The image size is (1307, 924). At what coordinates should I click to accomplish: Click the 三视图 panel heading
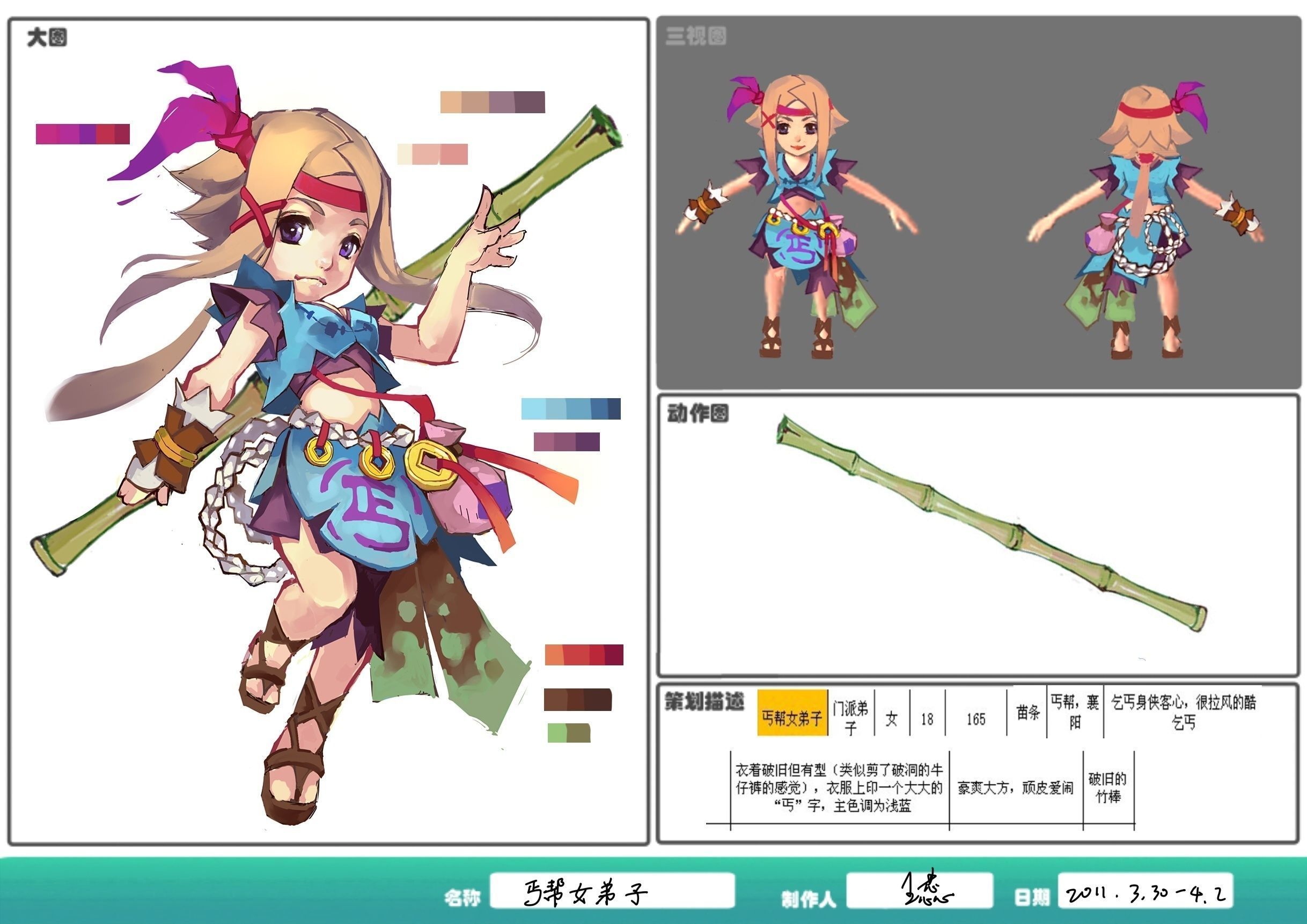[x=696, y=36]
